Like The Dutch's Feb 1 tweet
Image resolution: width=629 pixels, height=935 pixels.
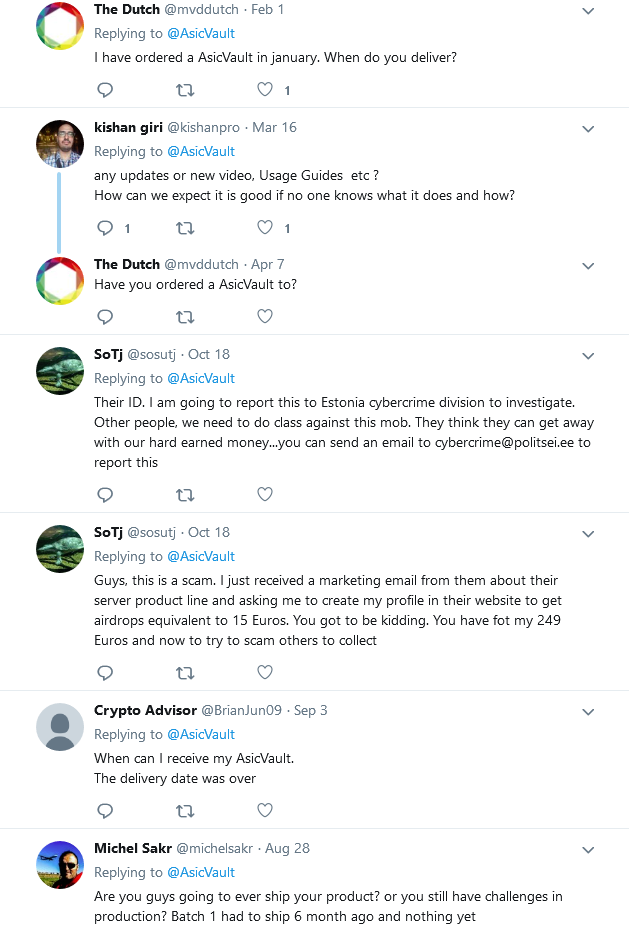[265, 90]
